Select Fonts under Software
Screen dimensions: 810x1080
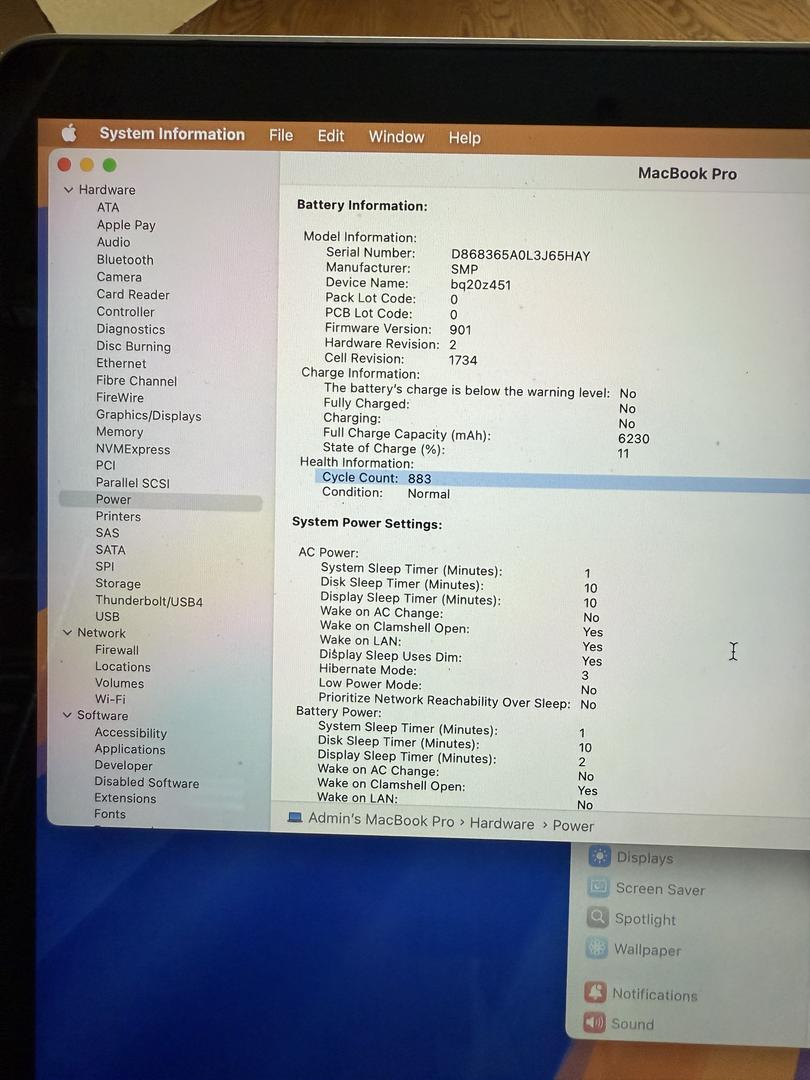pyautogui.click(x=110, y=814)
